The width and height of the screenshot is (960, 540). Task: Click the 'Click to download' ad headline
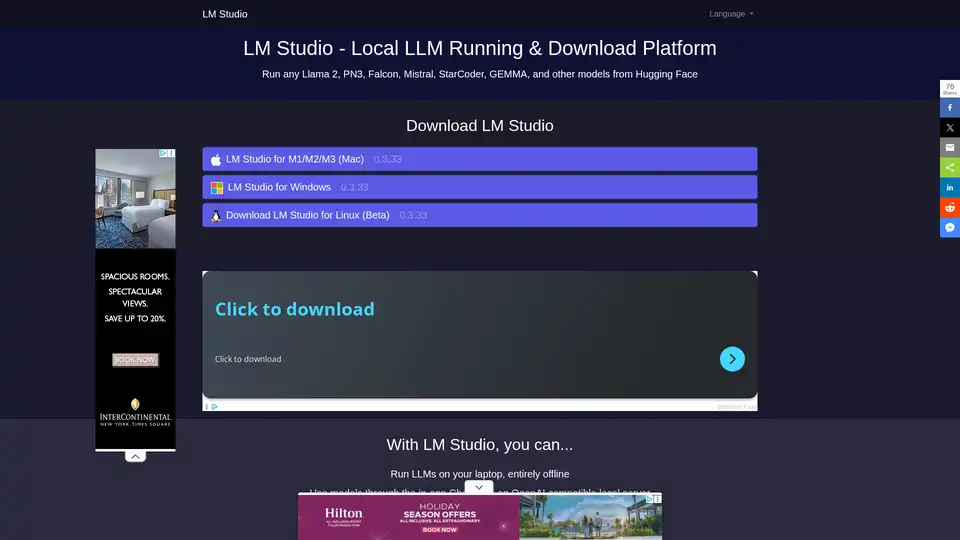tap(294, 309)
